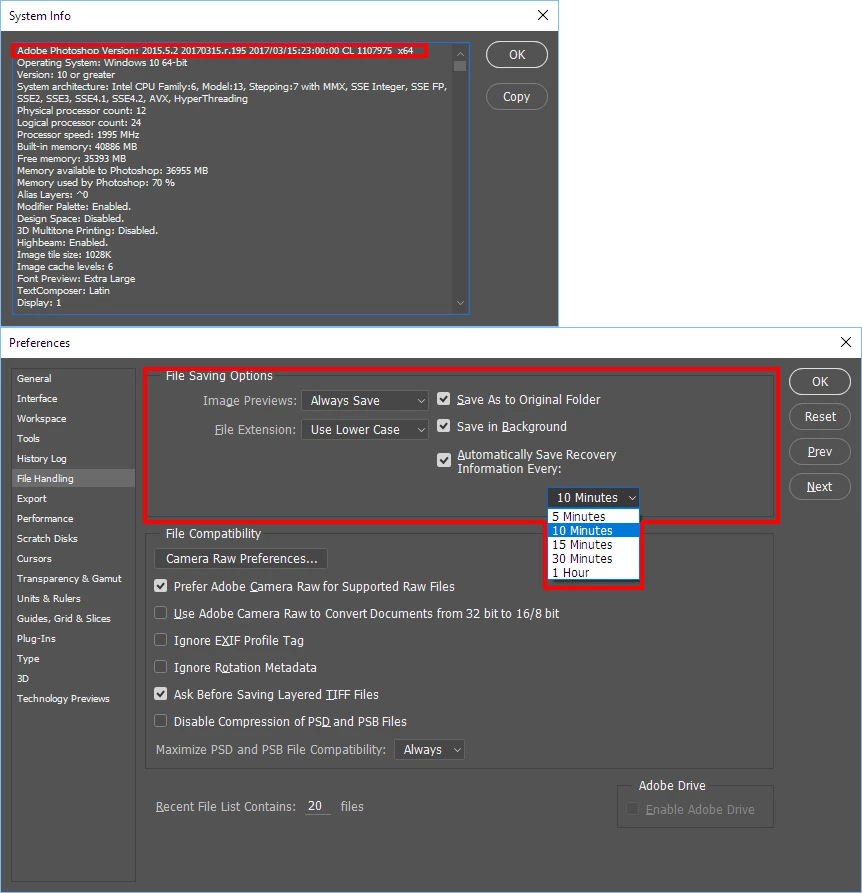
Task: Click the 10 Minutes recovery interval dropdown
Action: (x=593, y=498)
